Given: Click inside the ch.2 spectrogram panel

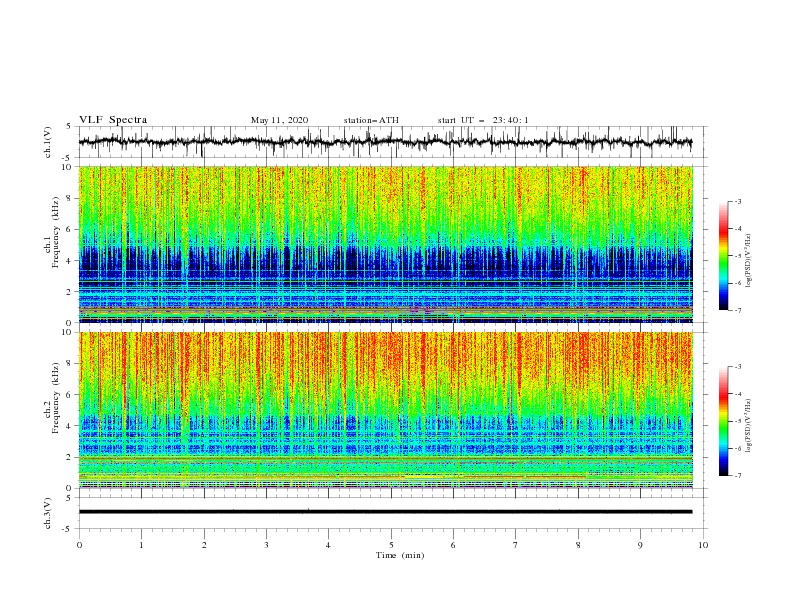Looking at the screenshot, I should pyautogui.click(x=385, y=410).
